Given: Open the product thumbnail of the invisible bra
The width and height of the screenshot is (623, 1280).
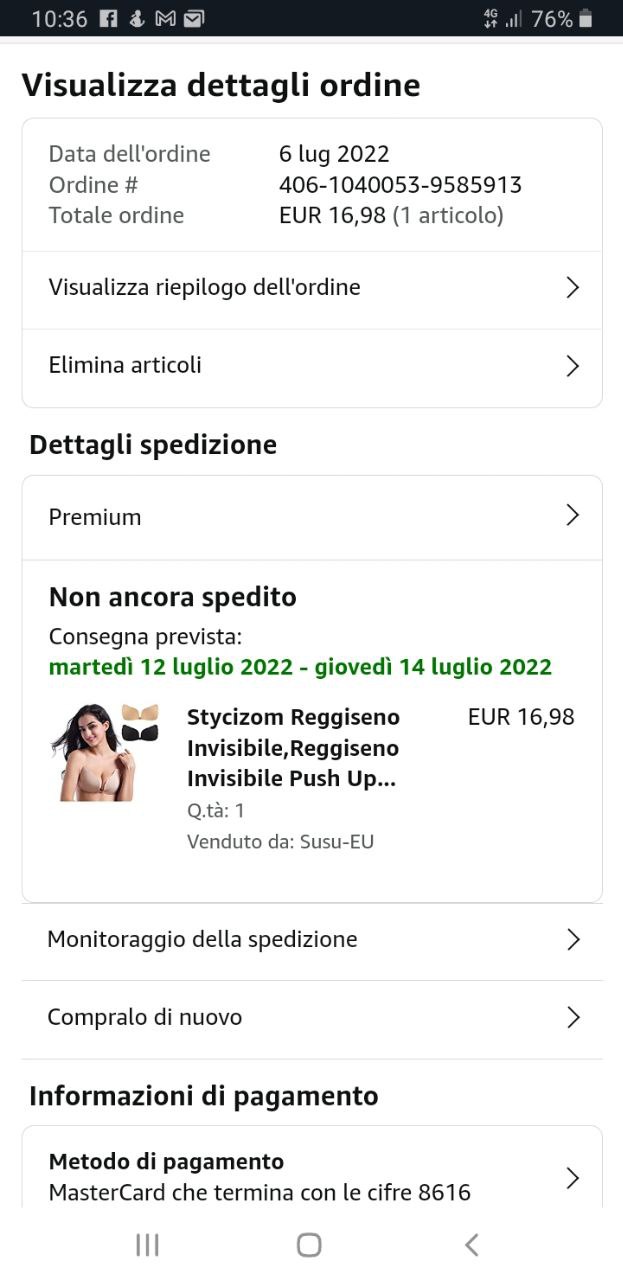Looking at the screenshot, I should click(x=105, y=752).
